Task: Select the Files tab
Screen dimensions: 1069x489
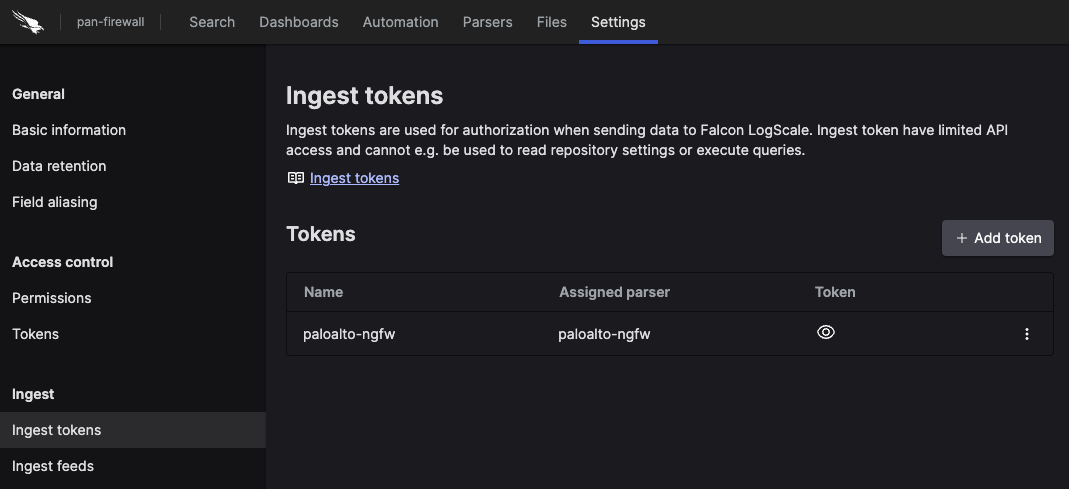Action: click(552, 22)
